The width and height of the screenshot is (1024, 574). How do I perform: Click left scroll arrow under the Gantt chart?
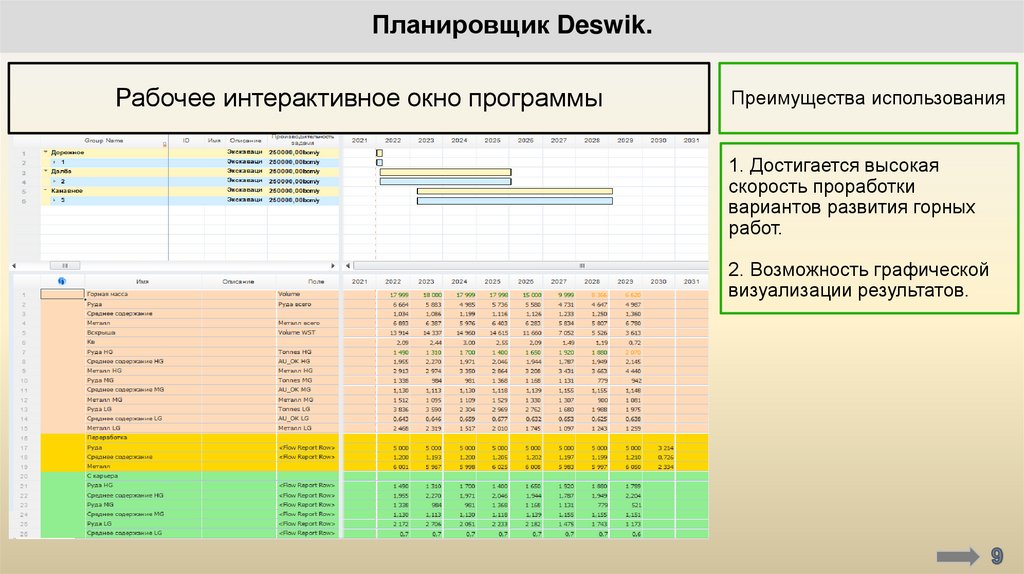tap(348, 266)
